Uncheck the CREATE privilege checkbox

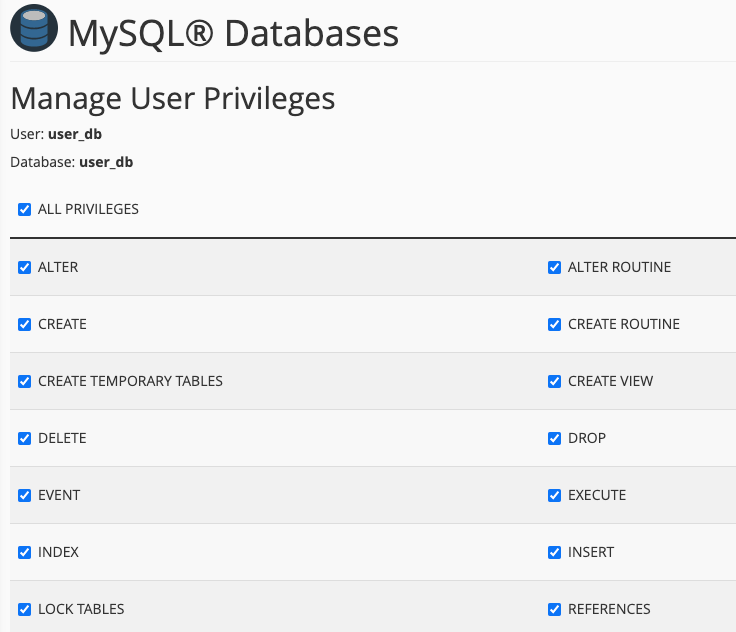(24, 324)
